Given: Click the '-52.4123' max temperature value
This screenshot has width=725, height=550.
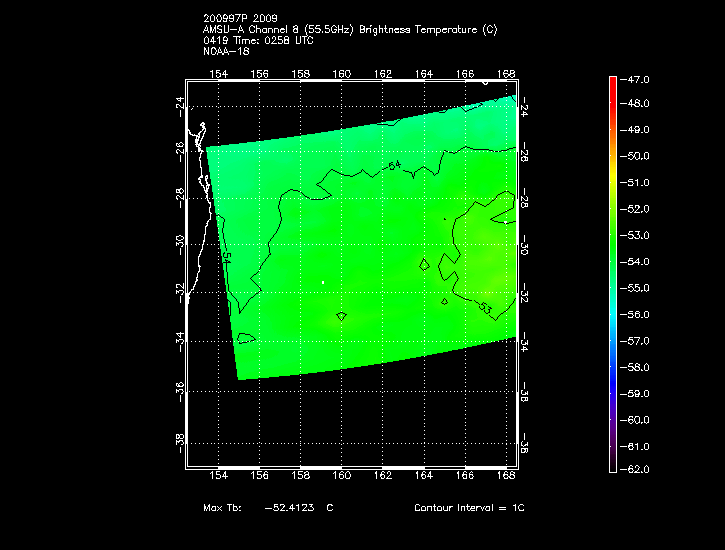Looking at the screenshot, I should point(289,507).
